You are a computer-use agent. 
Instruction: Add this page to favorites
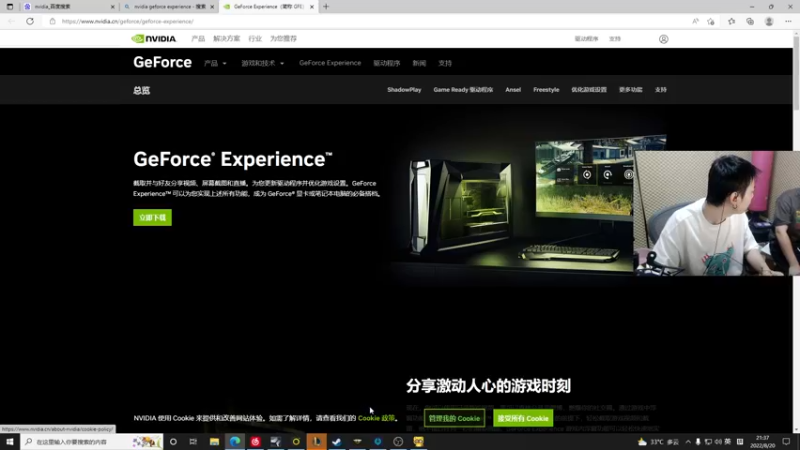click(x=711, y=21)
